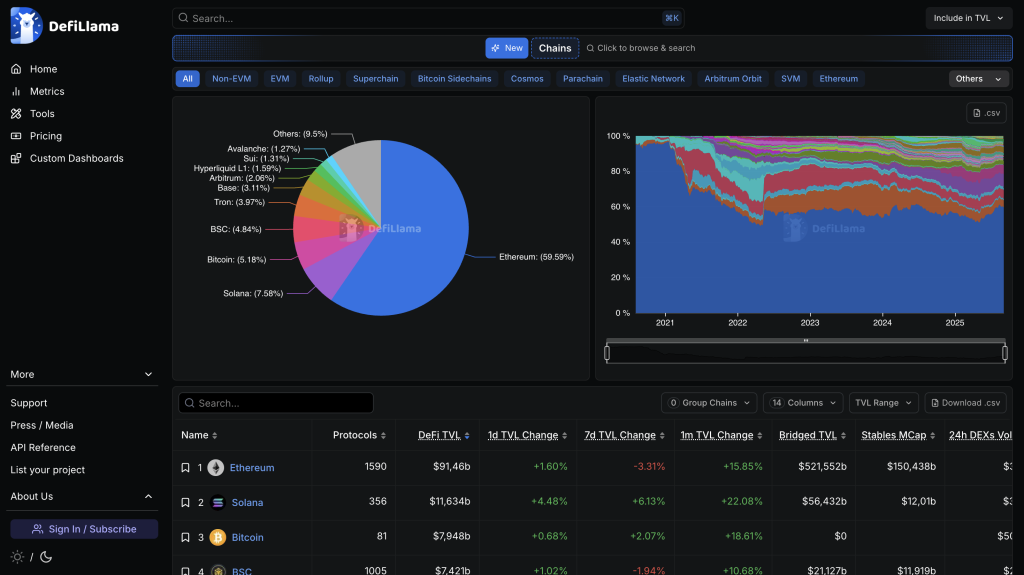Open the TVL Range dropdown

882,403
